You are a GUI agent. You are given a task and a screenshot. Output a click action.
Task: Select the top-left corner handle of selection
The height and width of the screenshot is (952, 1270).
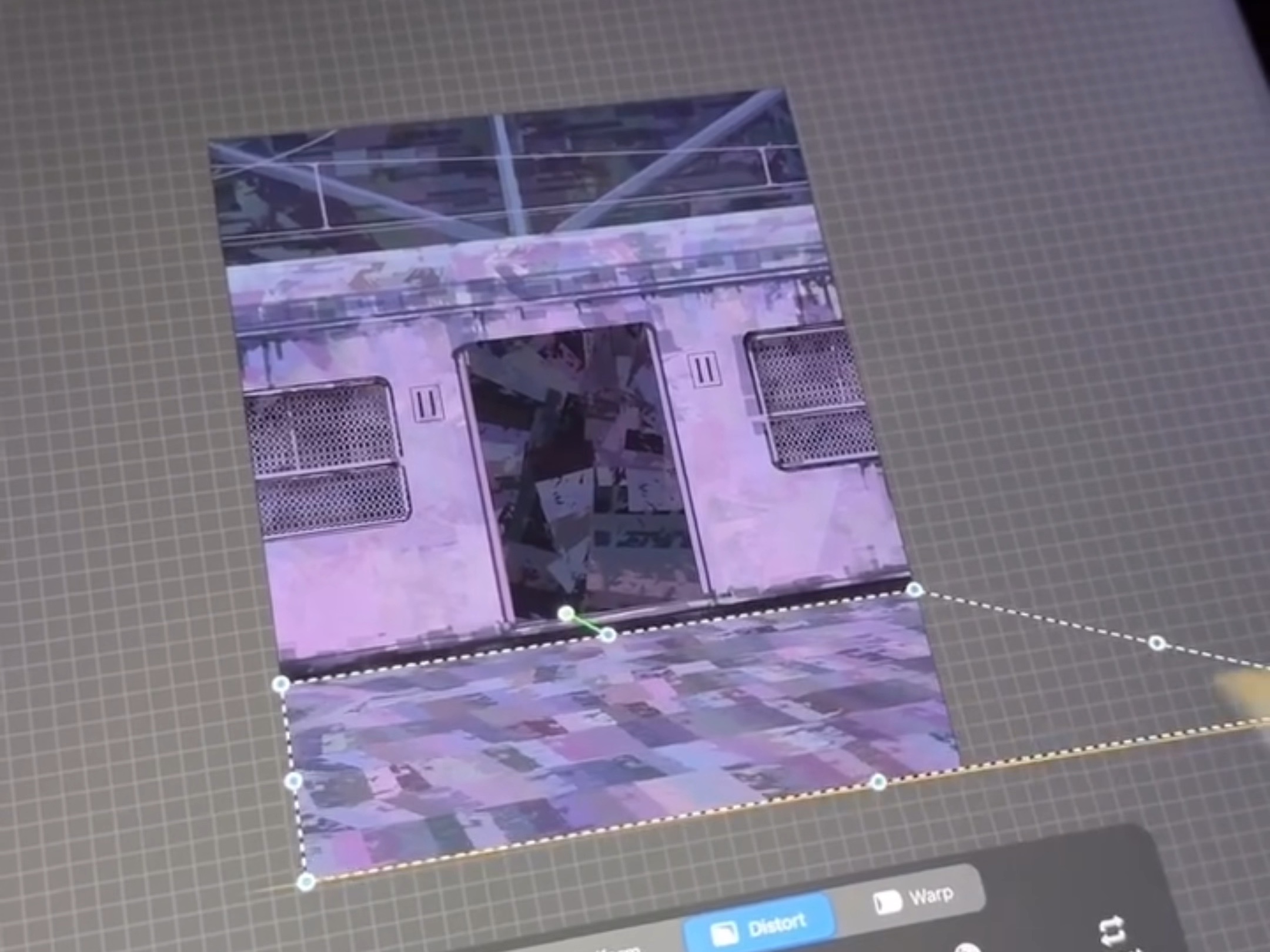tap(282, 683)
